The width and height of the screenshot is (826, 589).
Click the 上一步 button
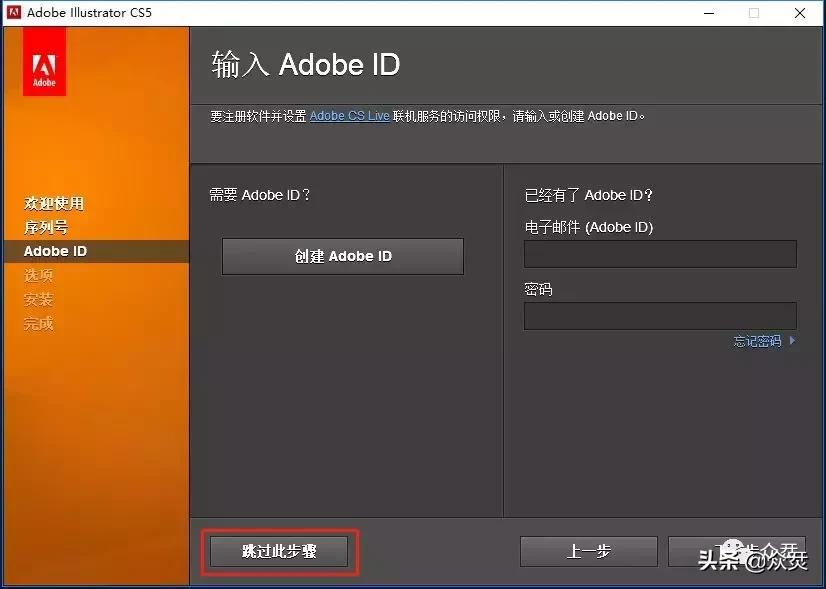588,551
